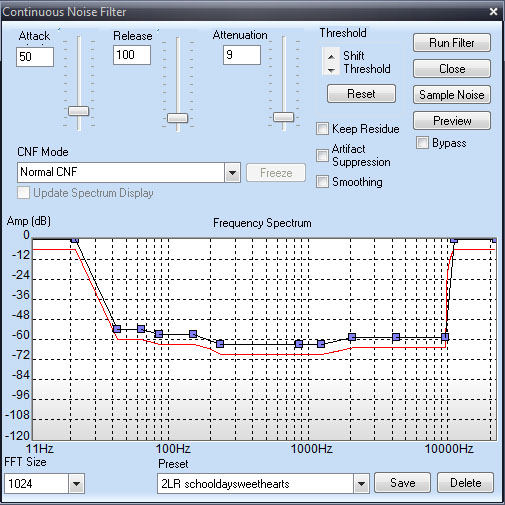Click the Attenuation slider handle
This screenshot has height=505, width=505.
pos(283,117)
